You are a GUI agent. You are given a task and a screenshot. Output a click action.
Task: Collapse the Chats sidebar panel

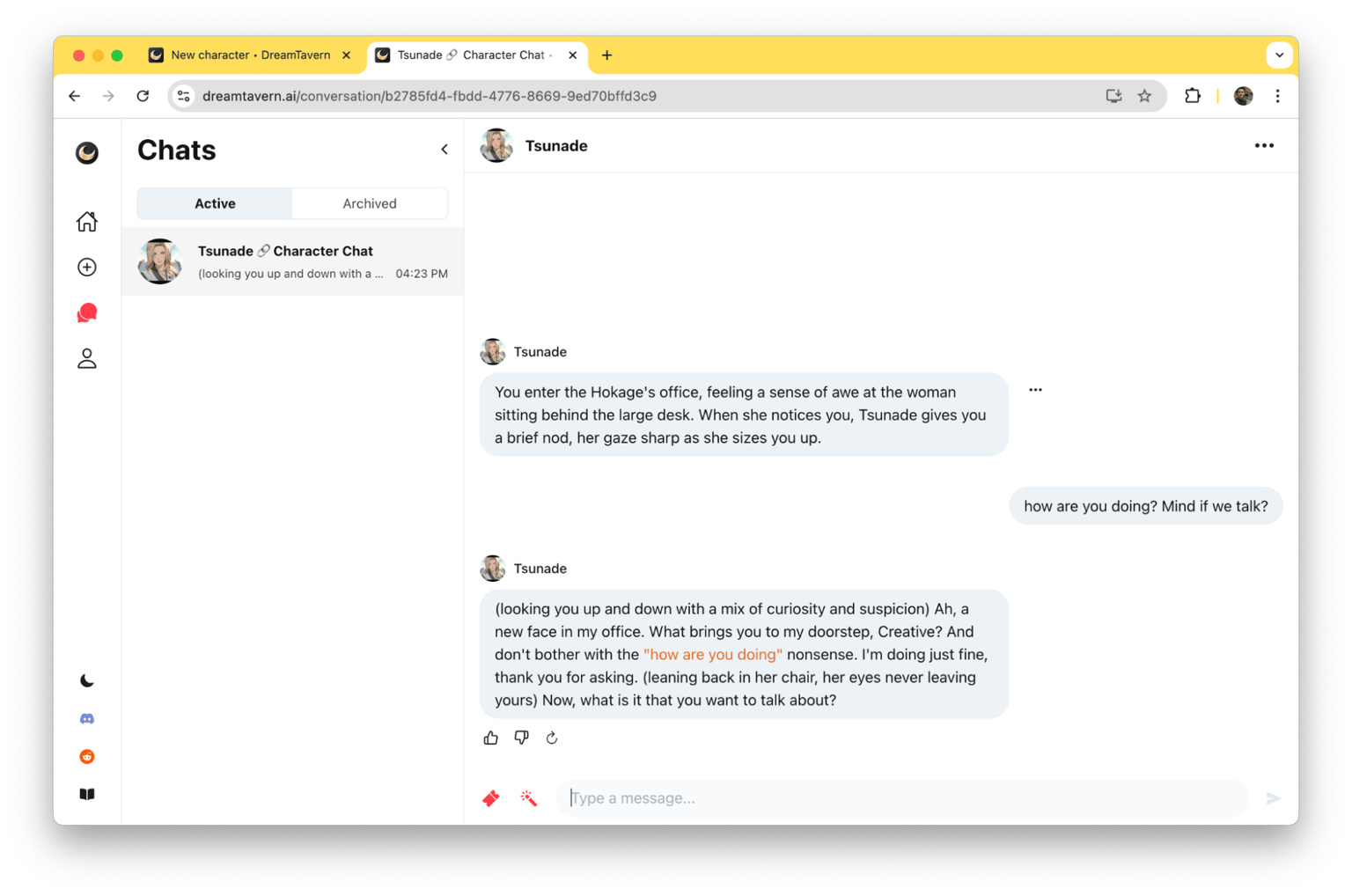pyautogui.click(x=445, y=150)
